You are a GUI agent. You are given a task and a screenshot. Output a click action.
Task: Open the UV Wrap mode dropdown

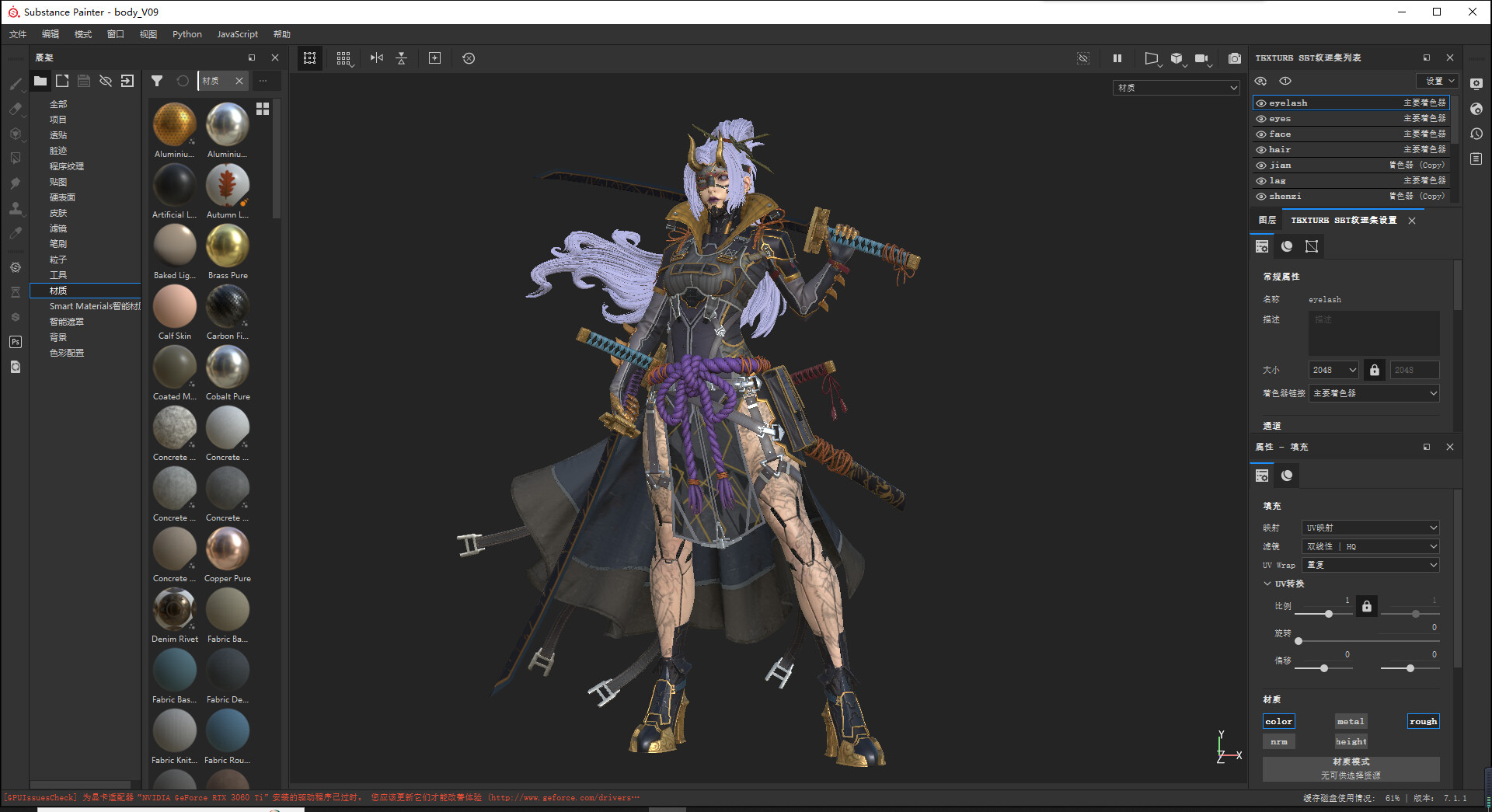1370,565
